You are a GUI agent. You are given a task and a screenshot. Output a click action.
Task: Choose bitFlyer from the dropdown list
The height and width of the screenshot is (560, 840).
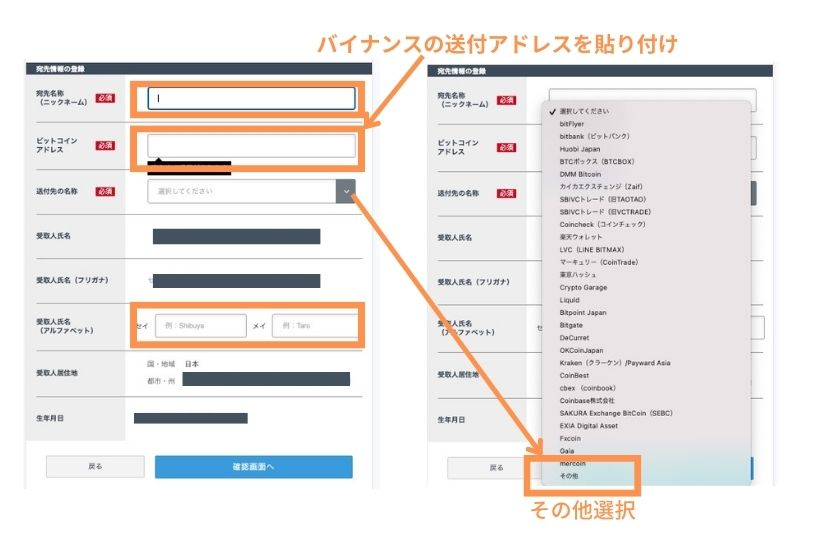[572, 124]
